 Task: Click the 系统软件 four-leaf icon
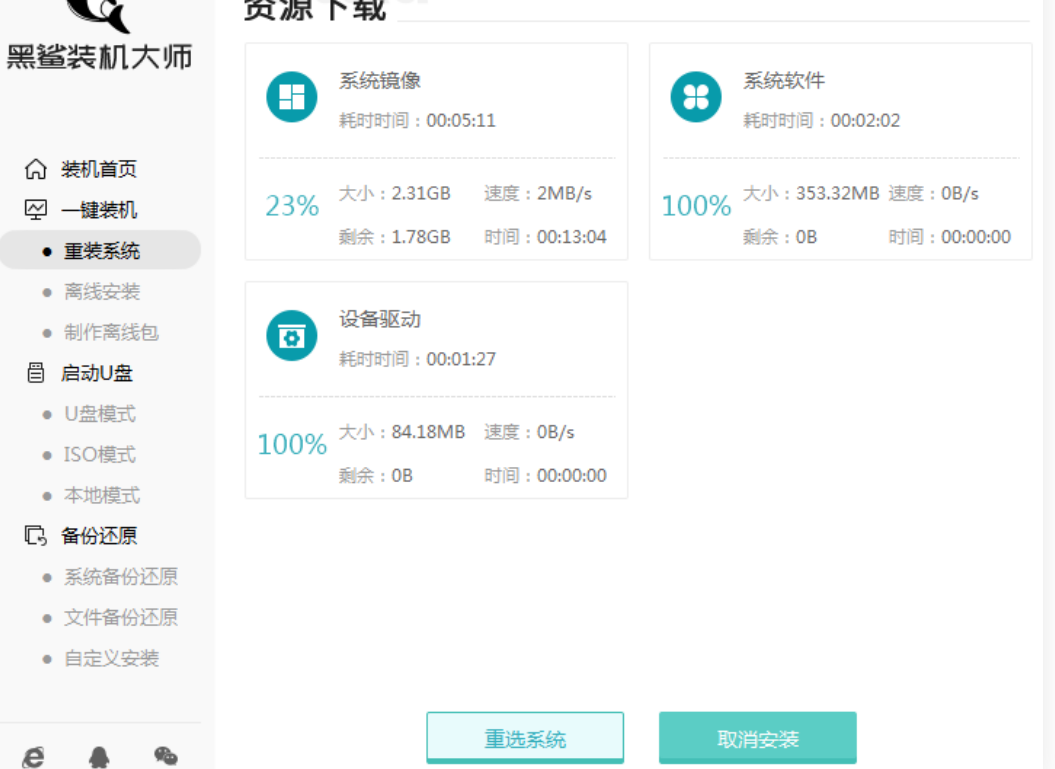pyautogui.click(x=695, y=98)
